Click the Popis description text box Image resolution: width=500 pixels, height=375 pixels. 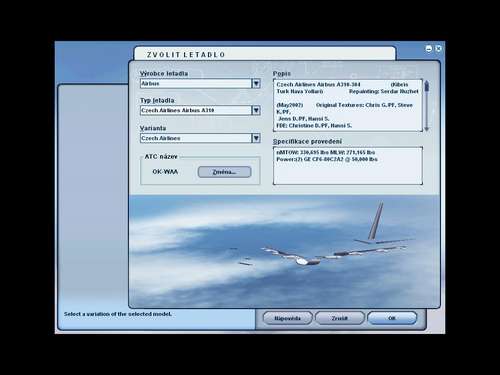point(348,105)
